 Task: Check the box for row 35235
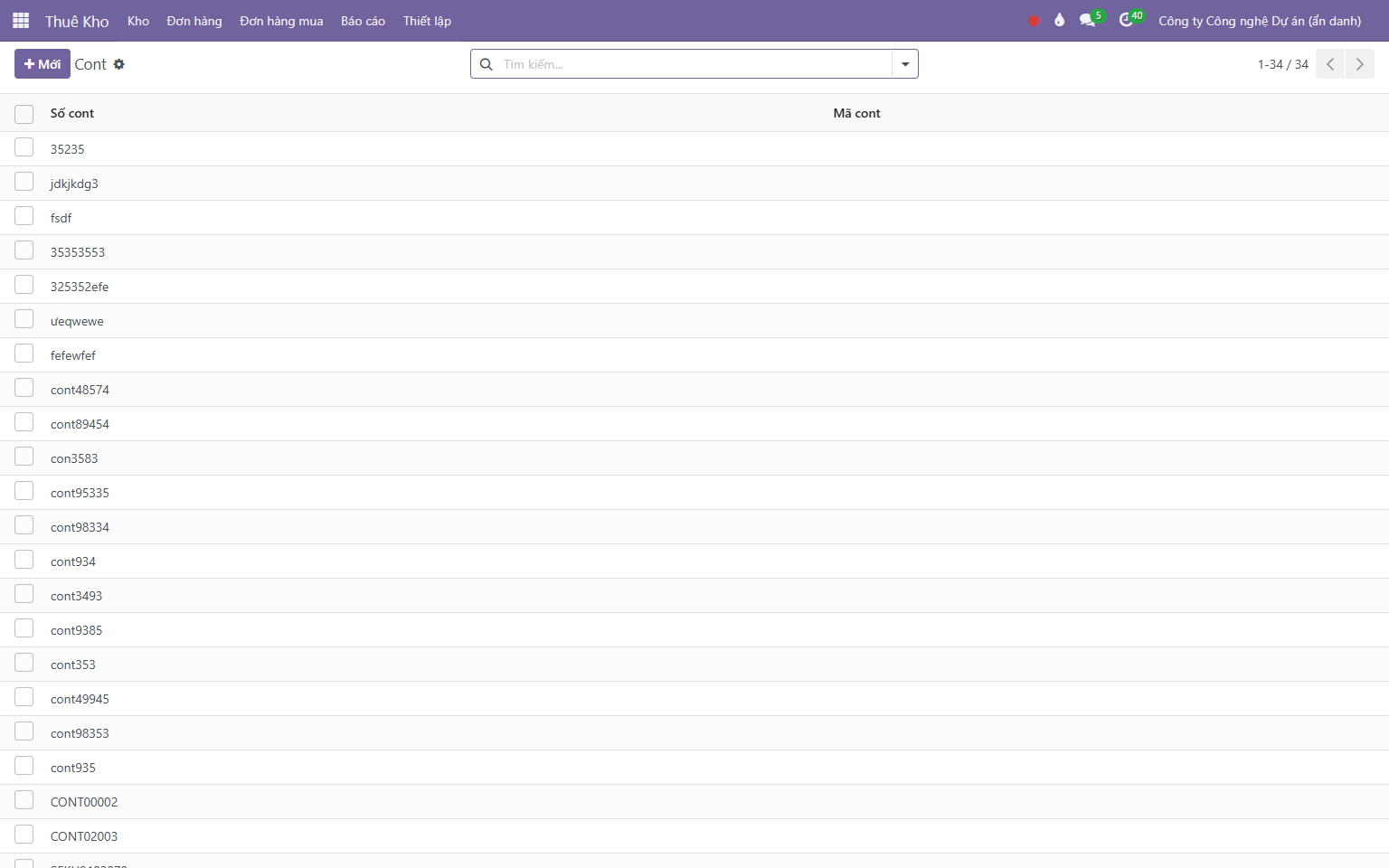click(24, 147)
